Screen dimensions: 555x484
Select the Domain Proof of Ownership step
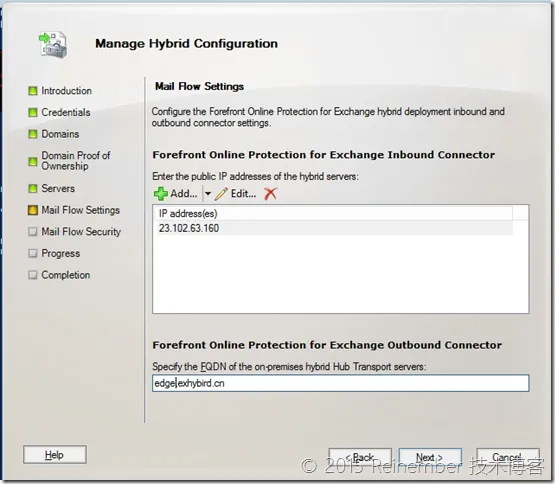(x=76, y=161)
